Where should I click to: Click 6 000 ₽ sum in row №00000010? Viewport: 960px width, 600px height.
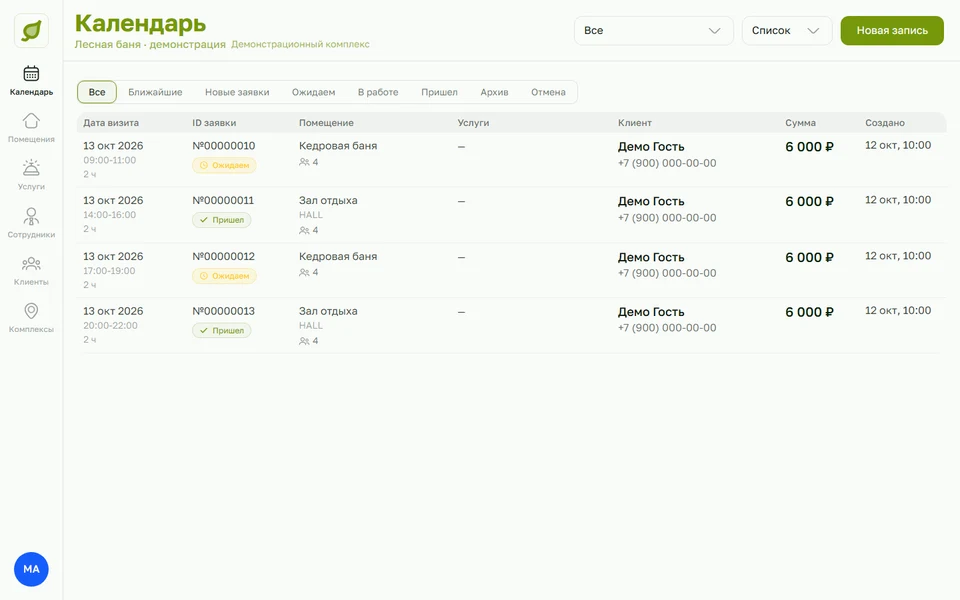809,147
